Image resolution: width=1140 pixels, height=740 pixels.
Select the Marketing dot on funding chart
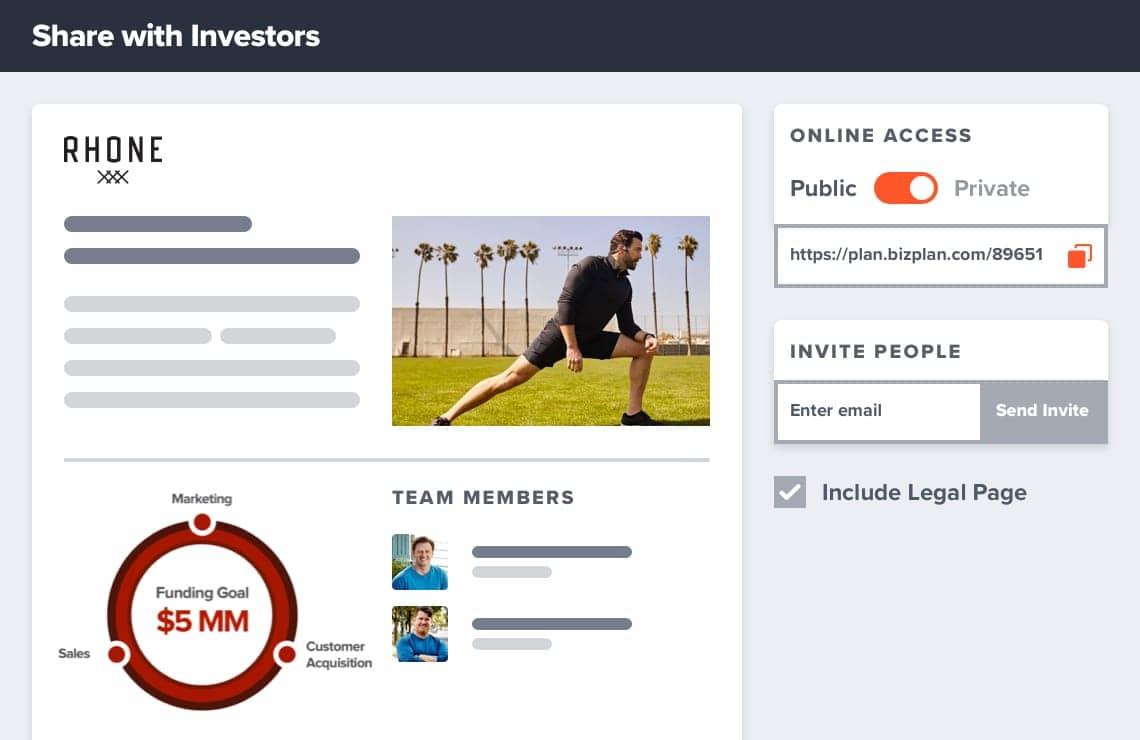(202, 522)
